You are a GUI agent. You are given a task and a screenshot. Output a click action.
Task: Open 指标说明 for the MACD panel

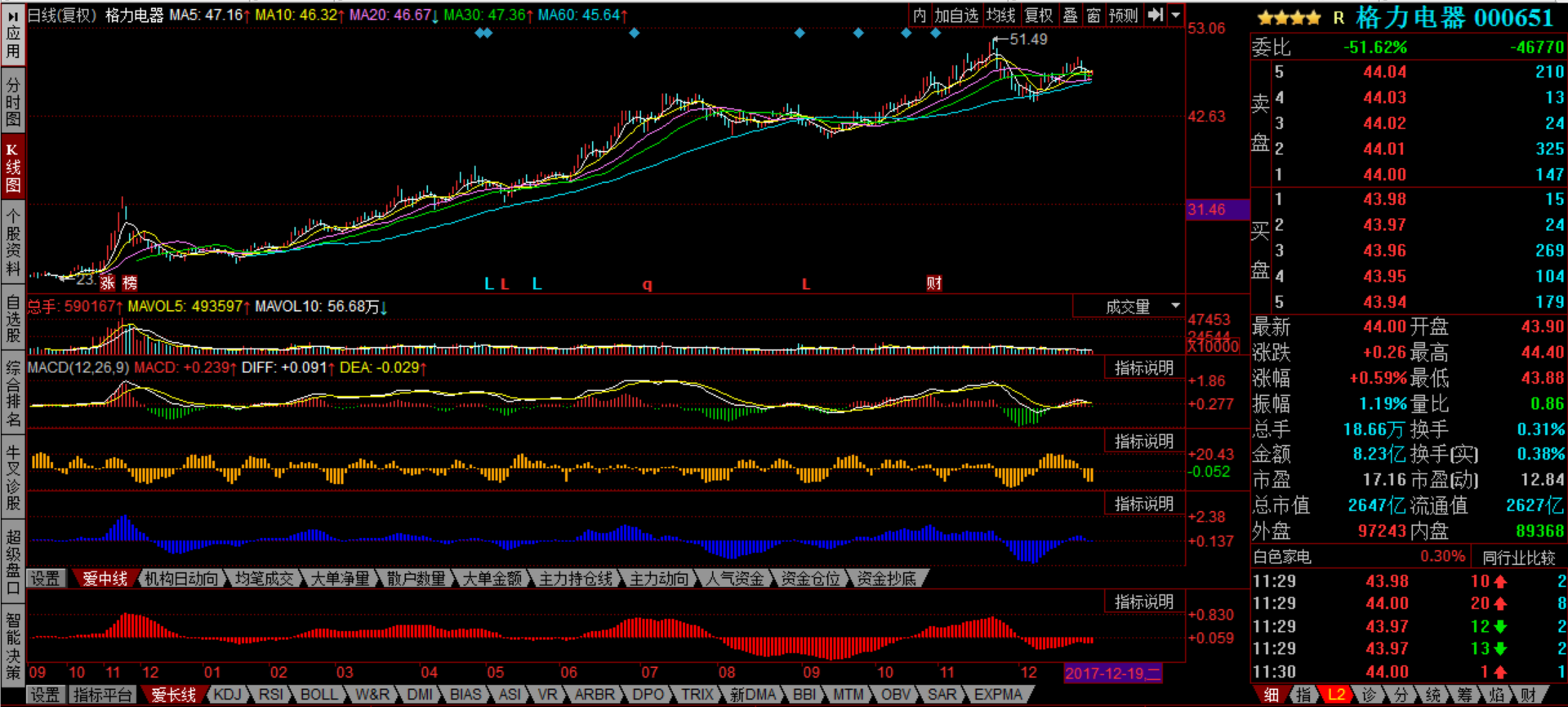tap(1143, 368)
